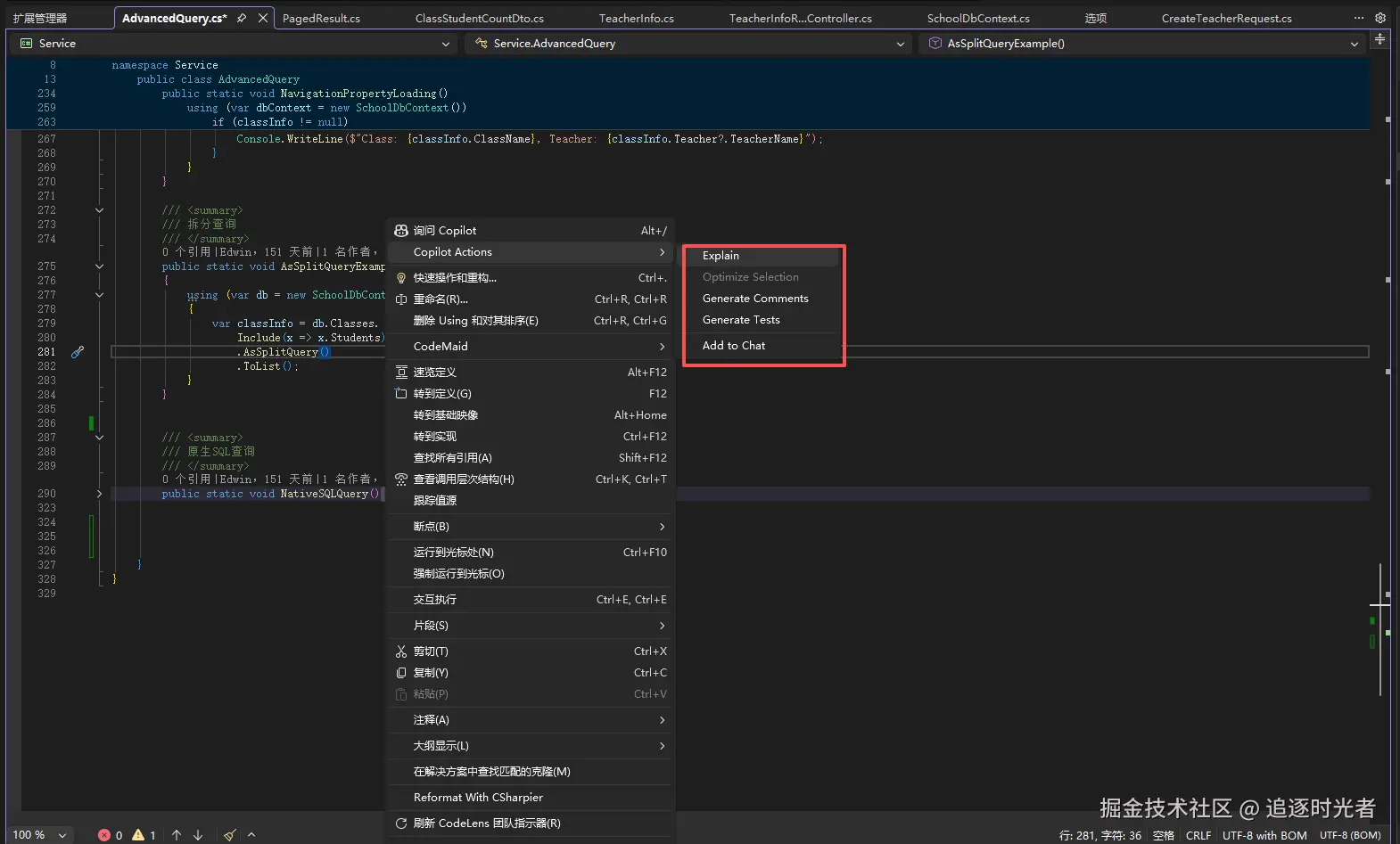1400x844 pixels.
Task: Open the Service project dropdown
Action: click(x=235, y=44)
